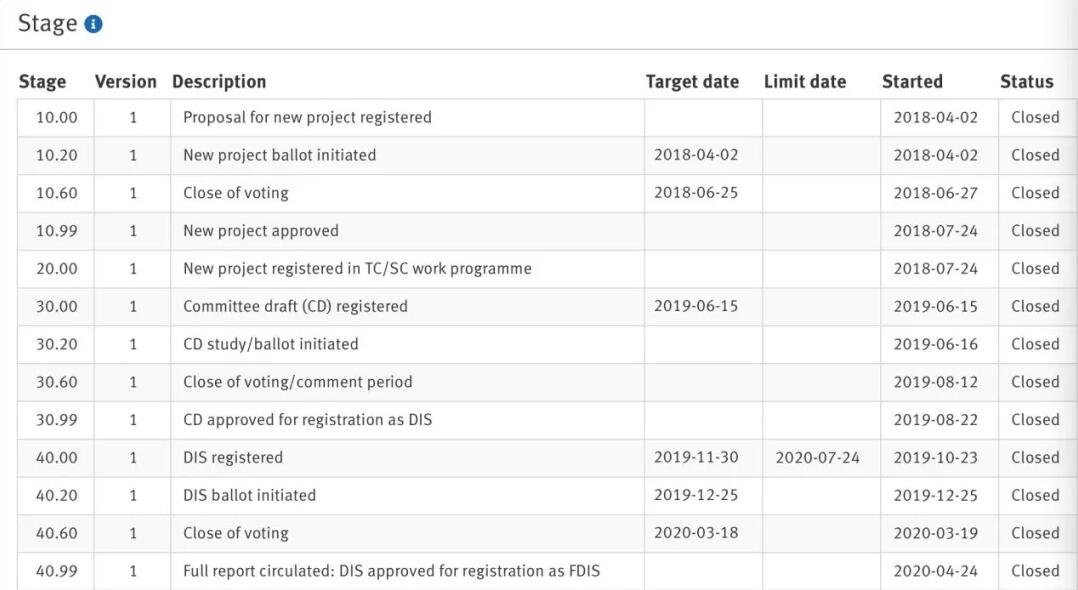Click 'CD approved for registration as DIS'
This screenshot has width=1078, height=590.
(307, 420)
